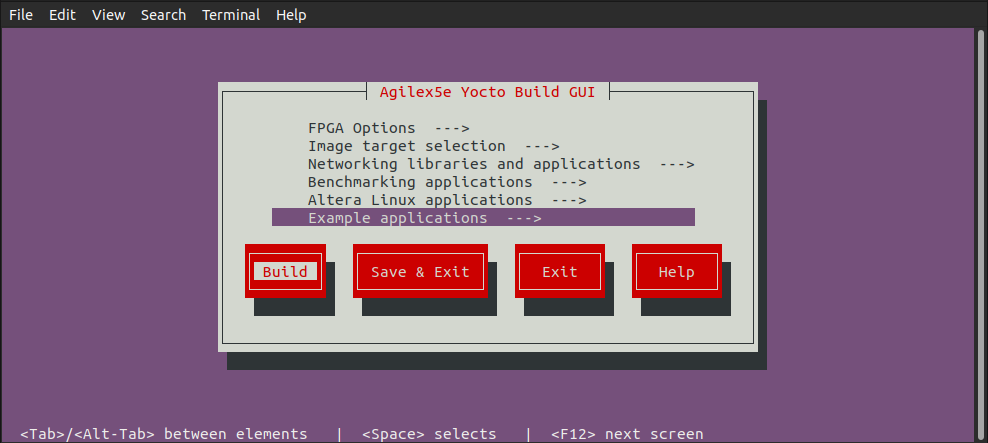Expand Altera Linux applications submenu
The image size is (988, 443).
[x=447, y=200]
